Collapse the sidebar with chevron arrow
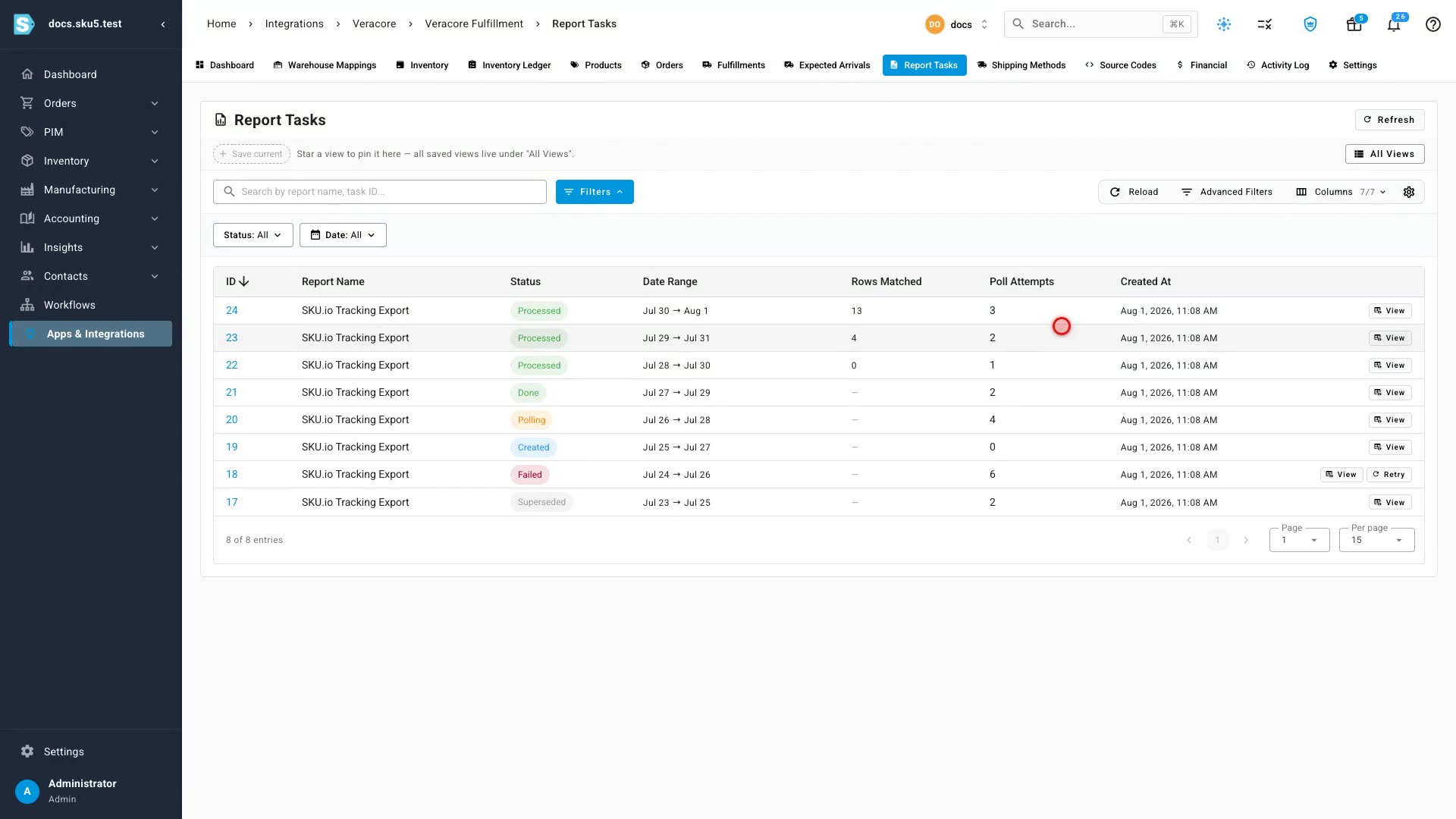The height and width of the screenshot is (819, 1456). [163, 24]
